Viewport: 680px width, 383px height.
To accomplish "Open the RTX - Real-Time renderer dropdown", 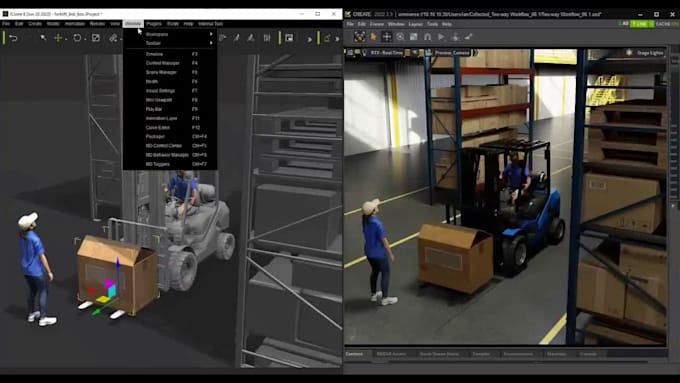I will tap(387, 52).
